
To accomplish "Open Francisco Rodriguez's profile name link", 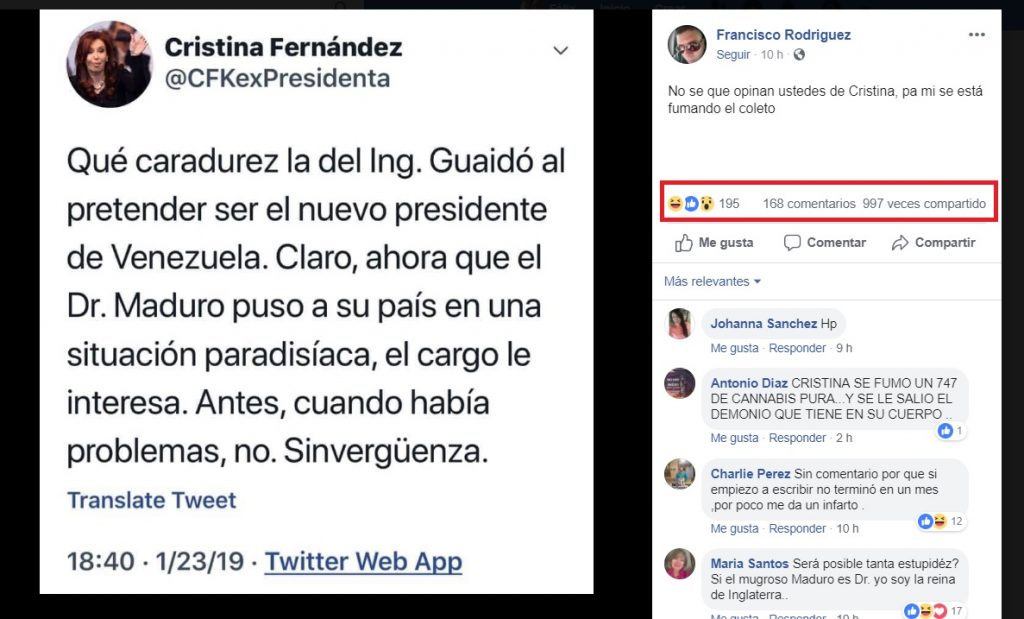I will click(783, 35).
